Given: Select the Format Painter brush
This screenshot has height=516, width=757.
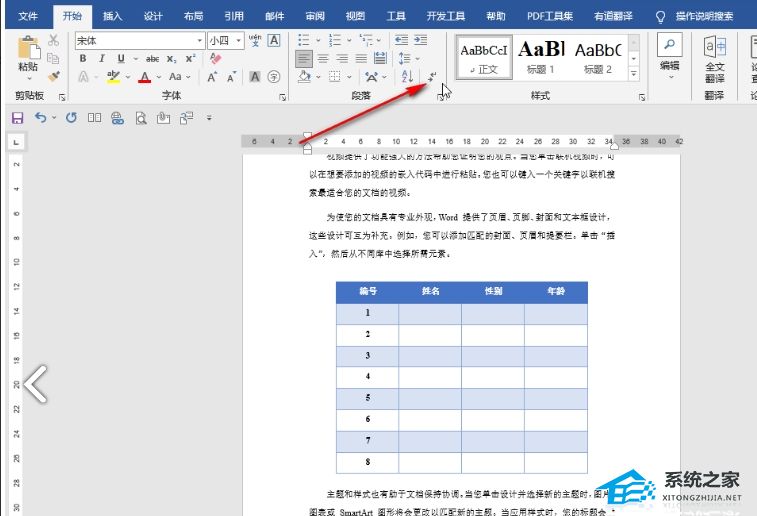Looking at the screenshot, I should 53,76.
